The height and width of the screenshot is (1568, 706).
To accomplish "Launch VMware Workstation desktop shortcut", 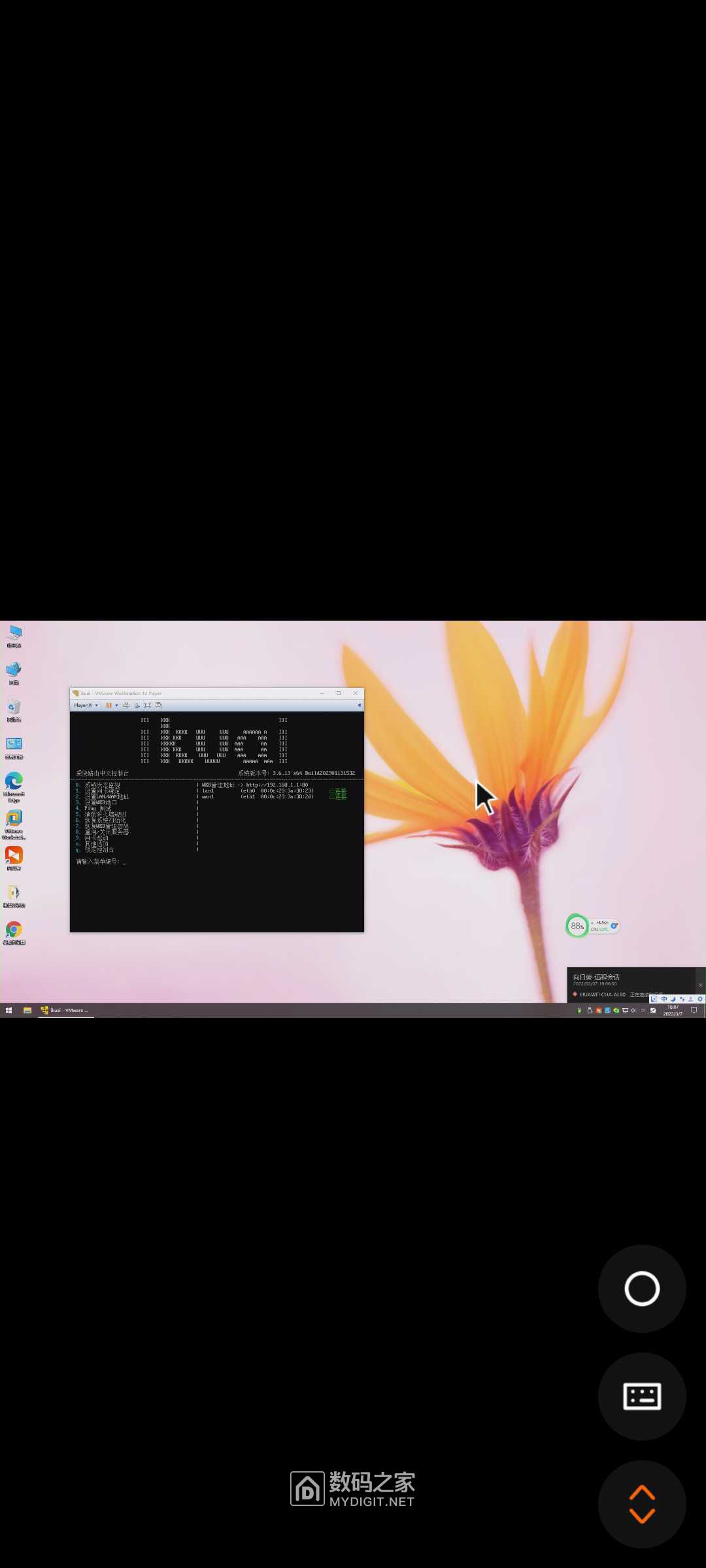I will click(14, 825).
